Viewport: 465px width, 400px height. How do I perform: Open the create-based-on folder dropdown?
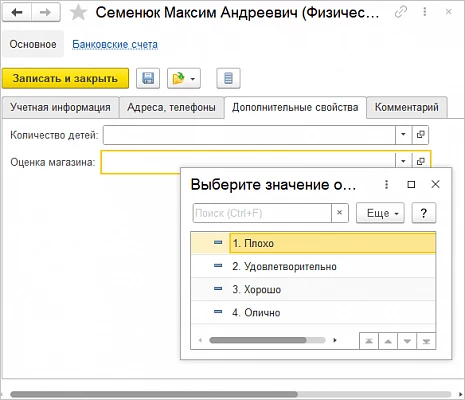pyautogui.click(x=184, y=79)
